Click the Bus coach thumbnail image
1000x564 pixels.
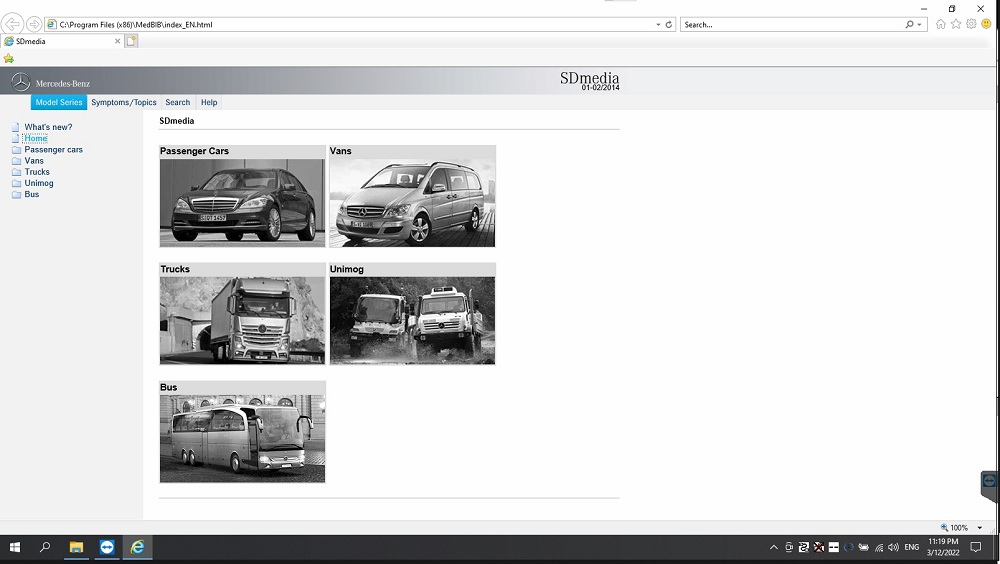(x=242, y=438)
